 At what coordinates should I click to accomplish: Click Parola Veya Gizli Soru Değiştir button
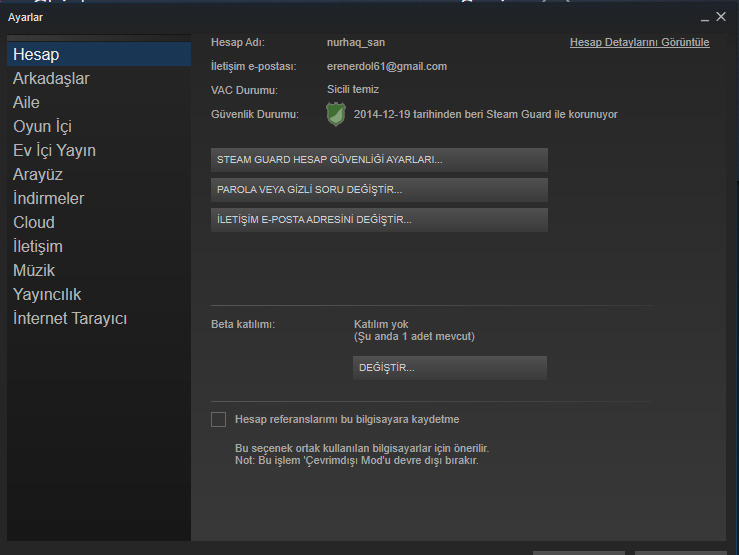point(379,190)
